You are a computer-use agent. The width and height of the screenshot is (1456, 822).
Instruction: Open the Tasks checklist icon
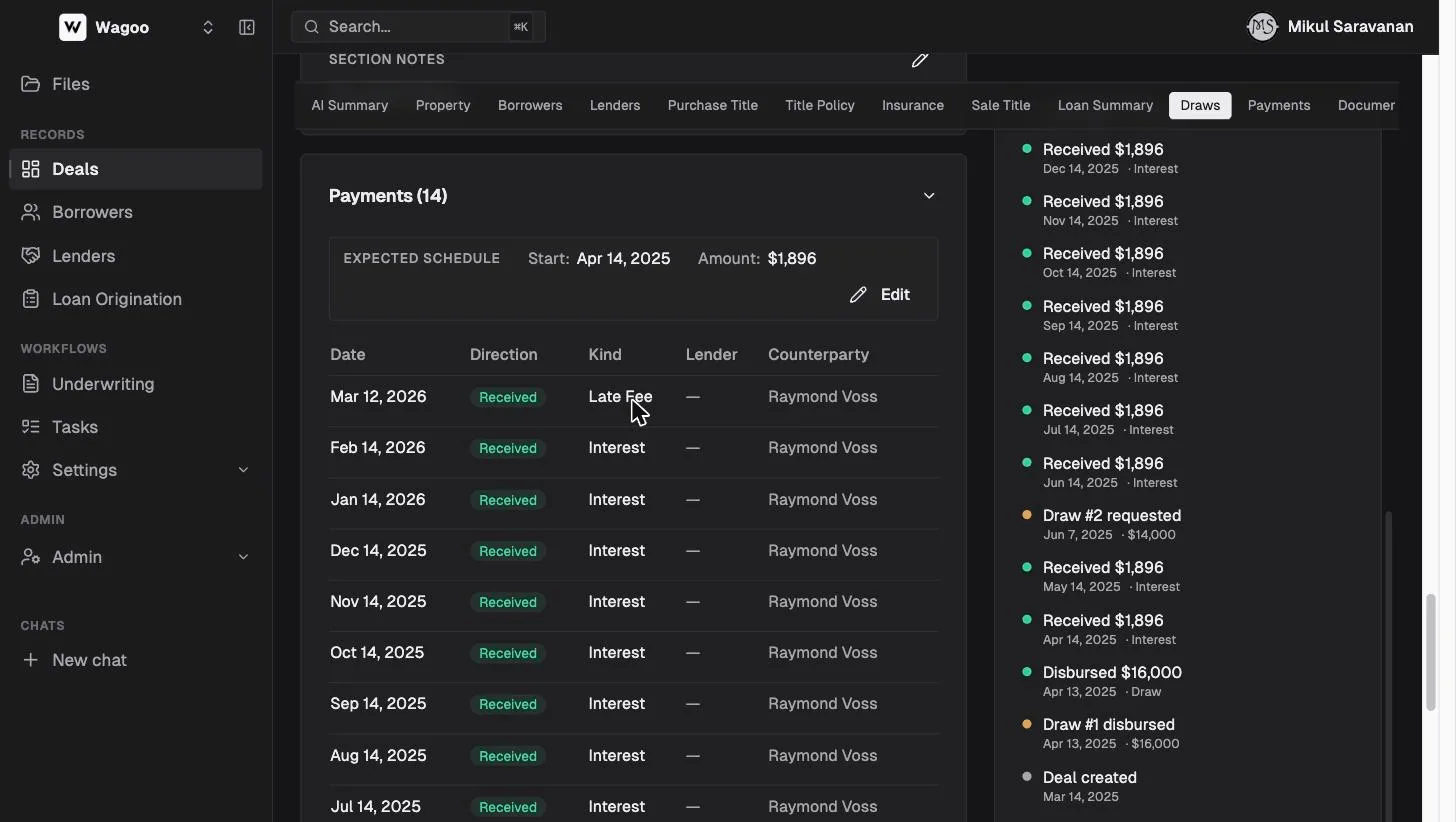tap(31, 427)
